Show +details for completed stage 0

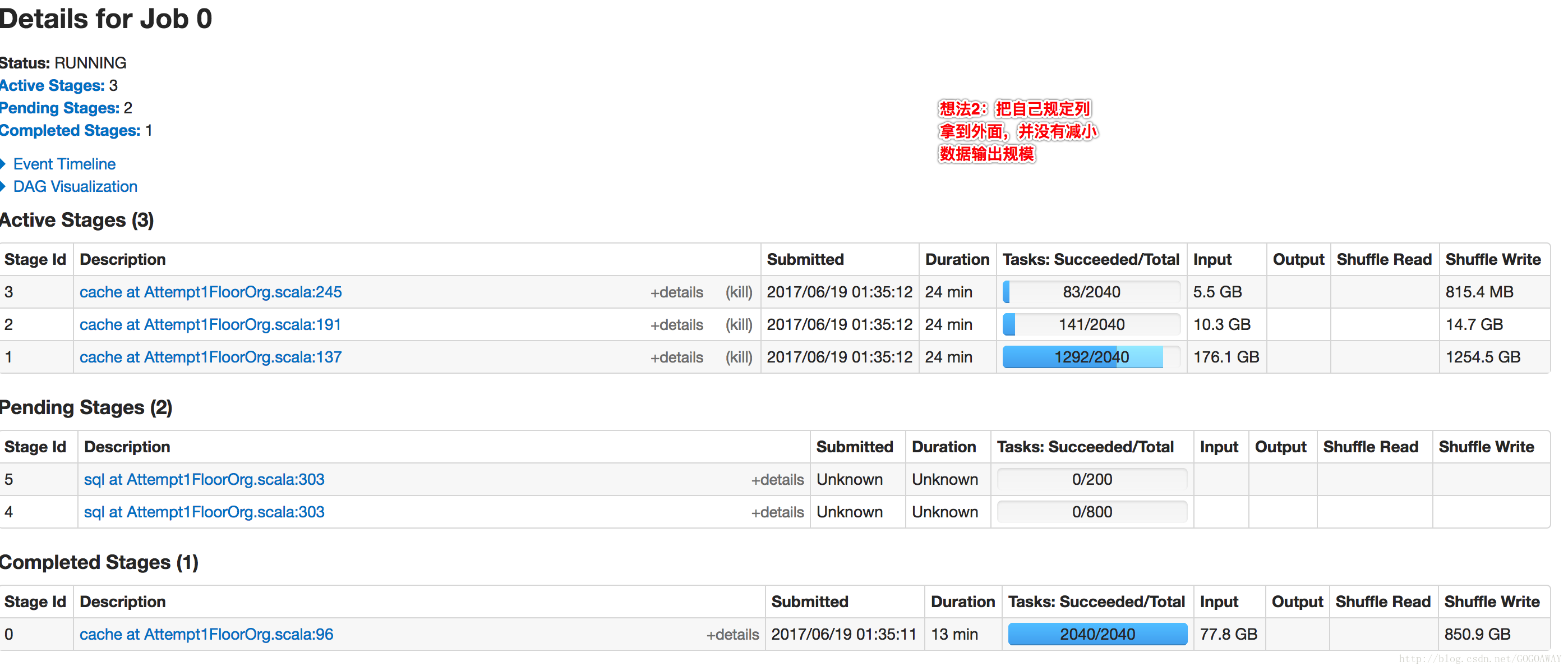tap(732, 635)
